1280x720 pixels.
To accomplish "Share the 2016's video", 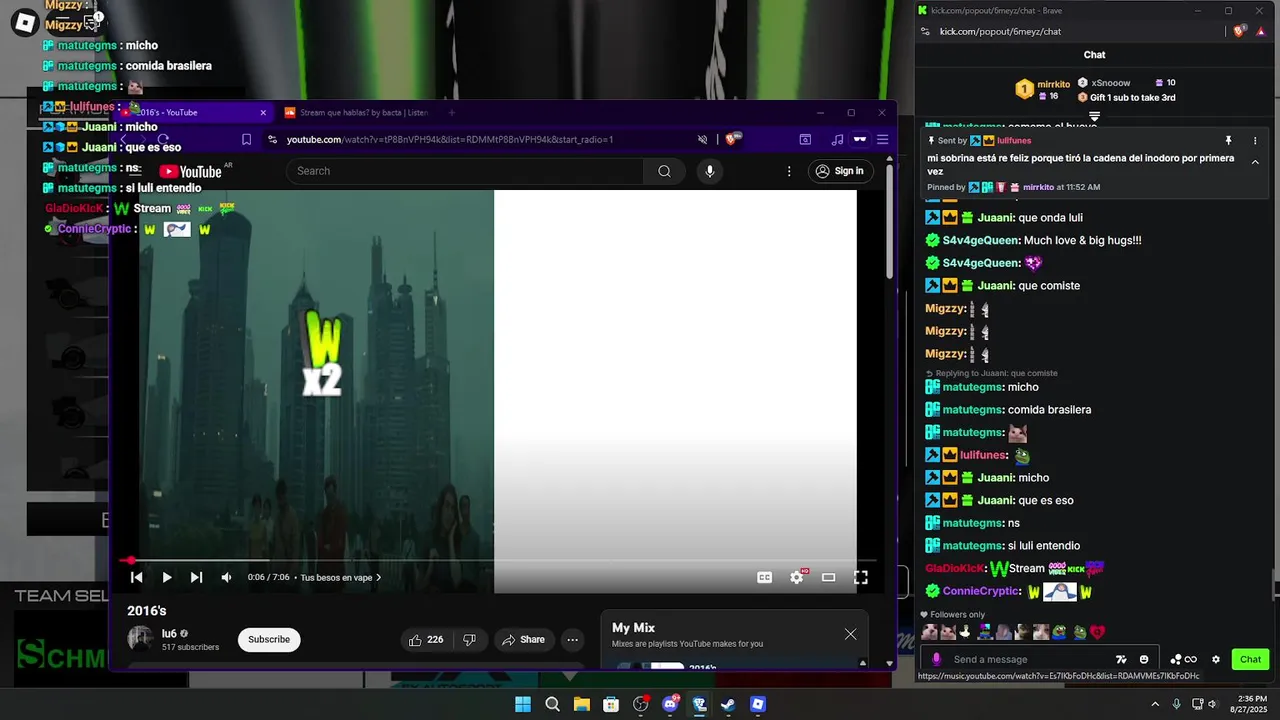I will [523, 640].
